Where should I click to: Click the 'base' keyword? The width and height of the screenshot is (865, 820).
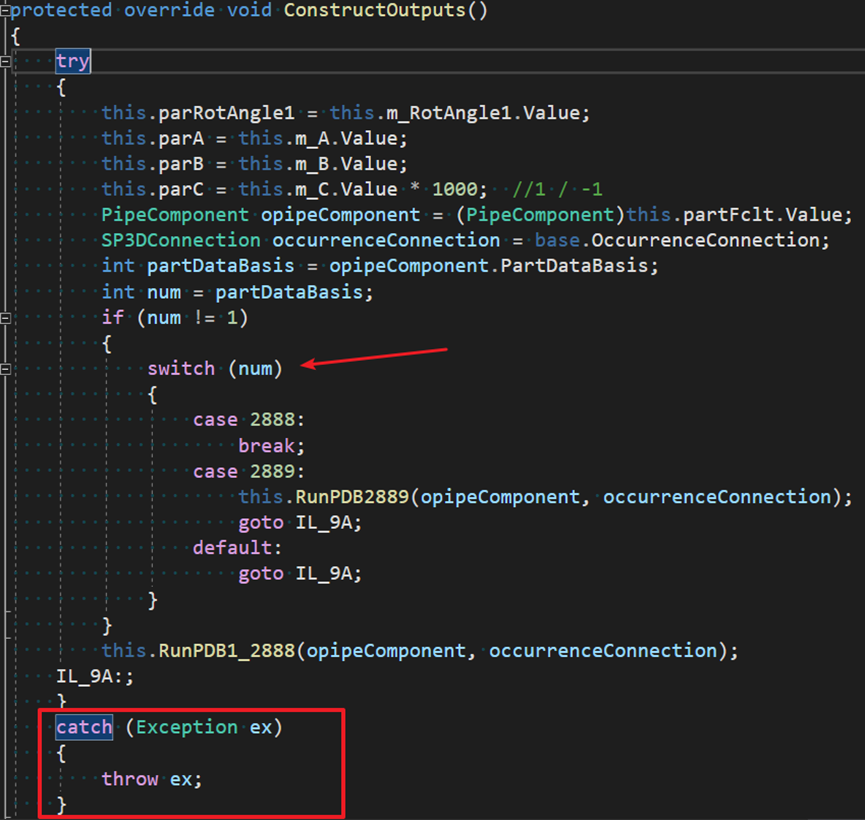tap(557, 241)
